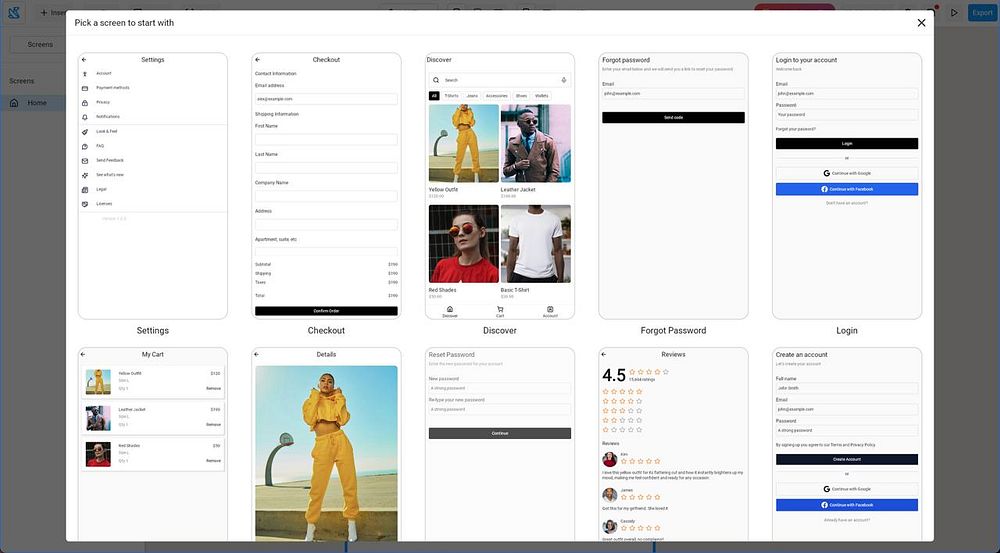1000x553 pixels.
Task: Select the 'T-Shirts' chip in Discover preview
Action: pos(452,96)
